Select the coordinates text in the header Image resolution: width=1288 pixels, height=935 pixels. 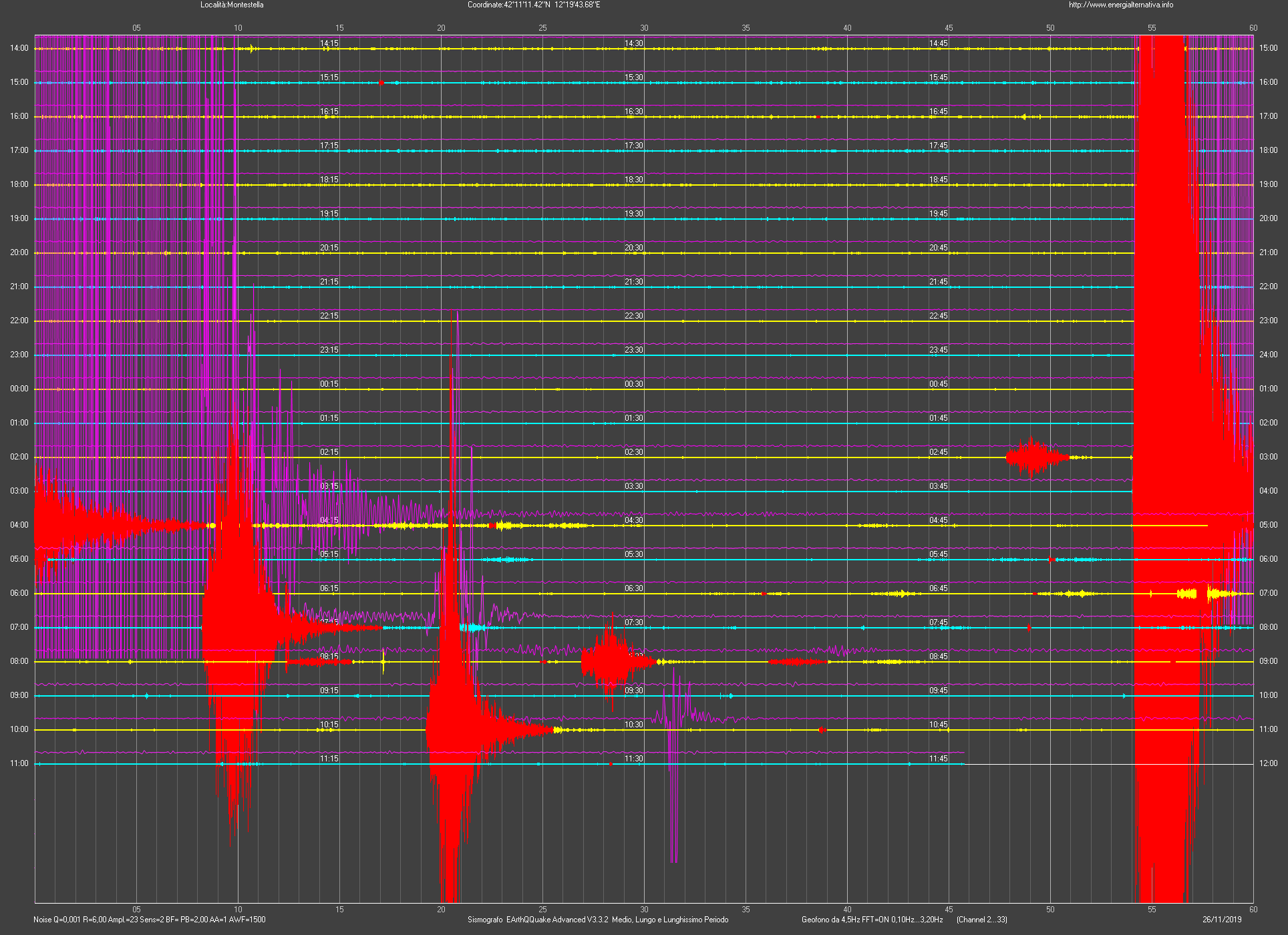tap(533, 5)
